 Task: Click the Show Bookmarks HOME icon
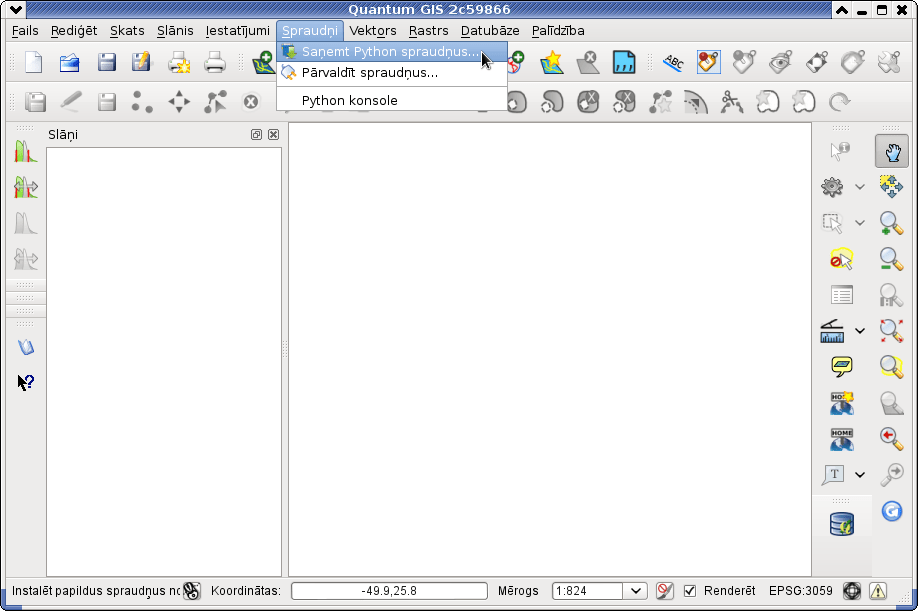[x=841, y=439]
